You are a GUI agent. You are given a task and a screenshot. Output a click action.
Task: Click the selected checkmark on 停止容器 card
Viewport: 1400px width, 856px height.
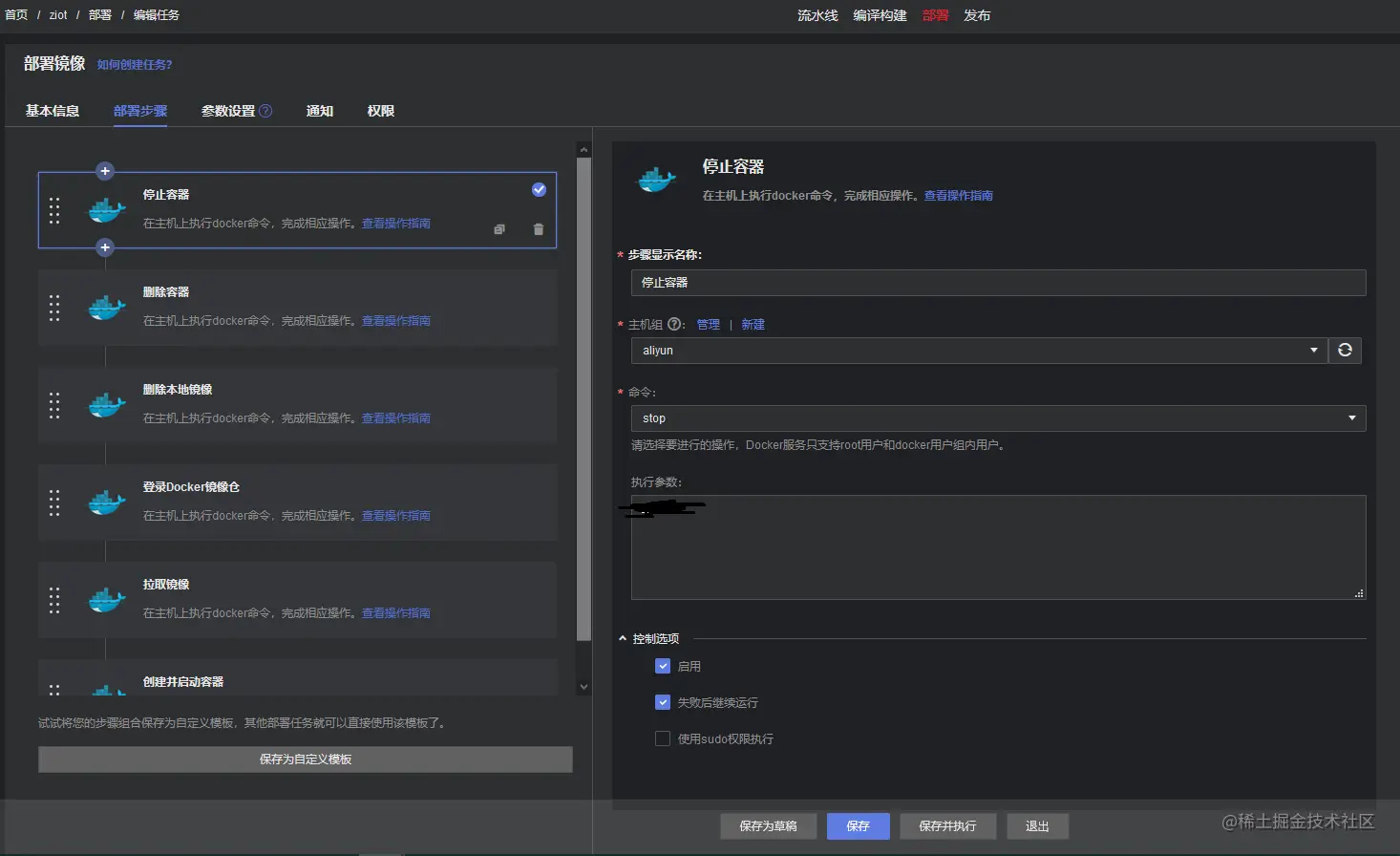[539, 189]
